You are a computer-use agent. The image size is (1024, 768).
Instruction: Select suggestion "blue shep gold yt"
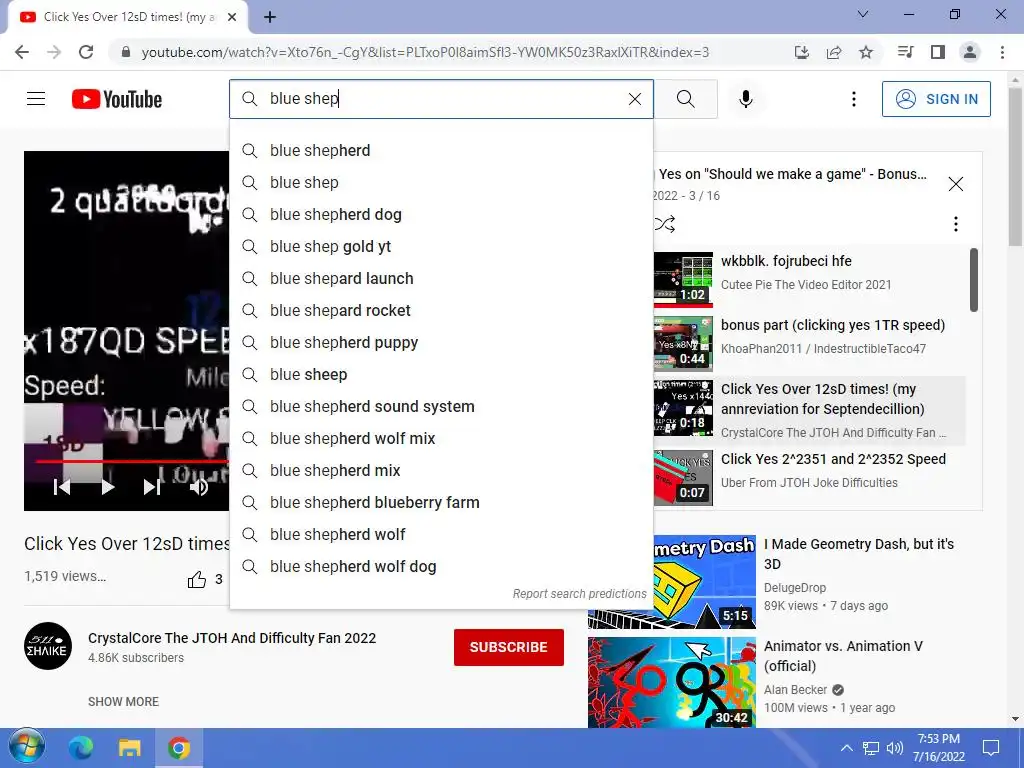441,246
